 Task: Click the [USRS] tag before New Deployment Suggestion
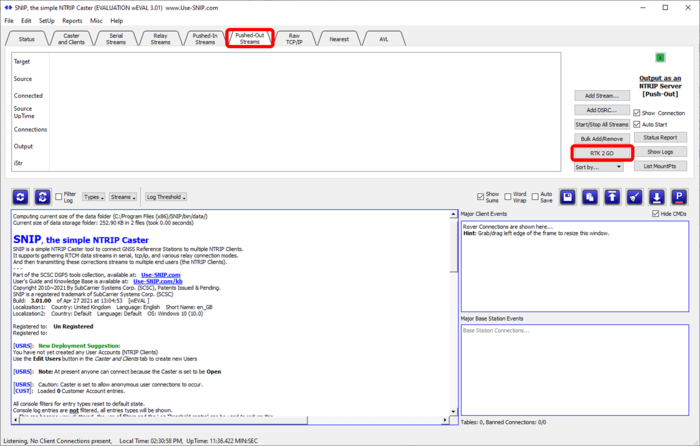tap(23, 346)
